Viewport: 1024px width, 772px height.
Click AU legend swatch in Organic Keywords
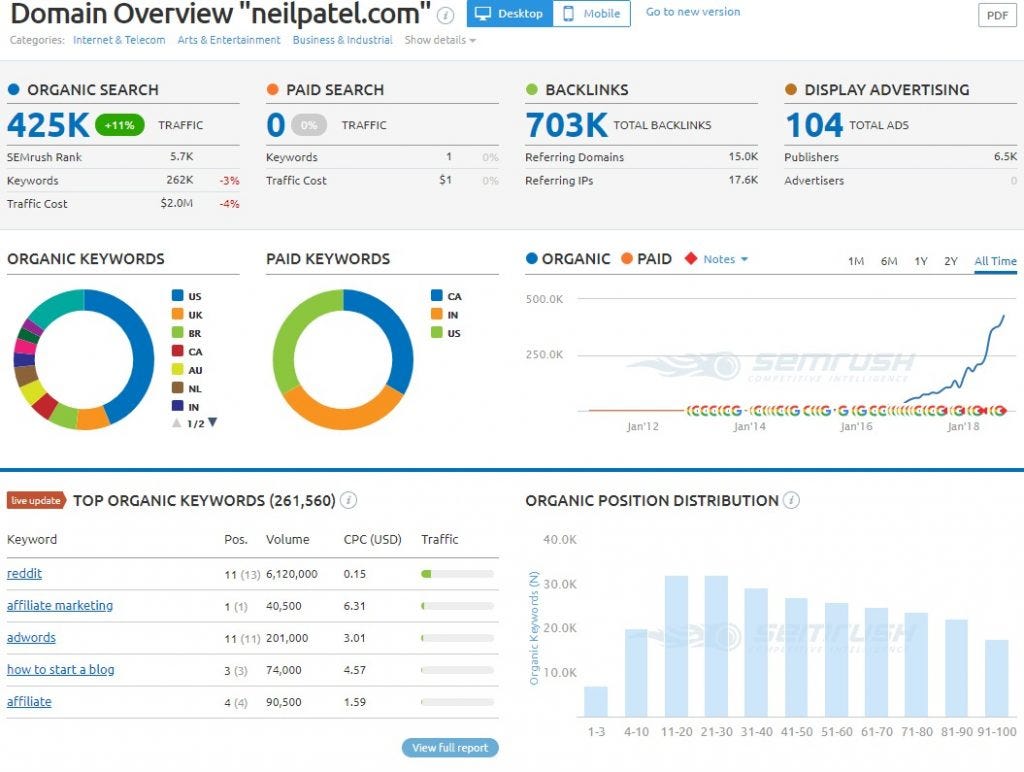pyautogui.click(x=178, y=369)
